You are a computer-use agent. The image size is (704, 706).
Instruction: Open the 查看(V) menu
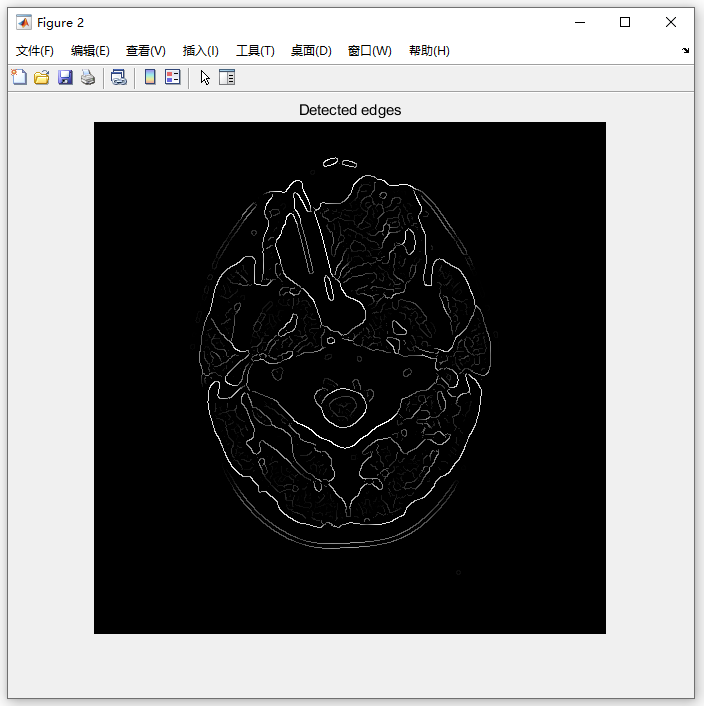click(146, 51)
